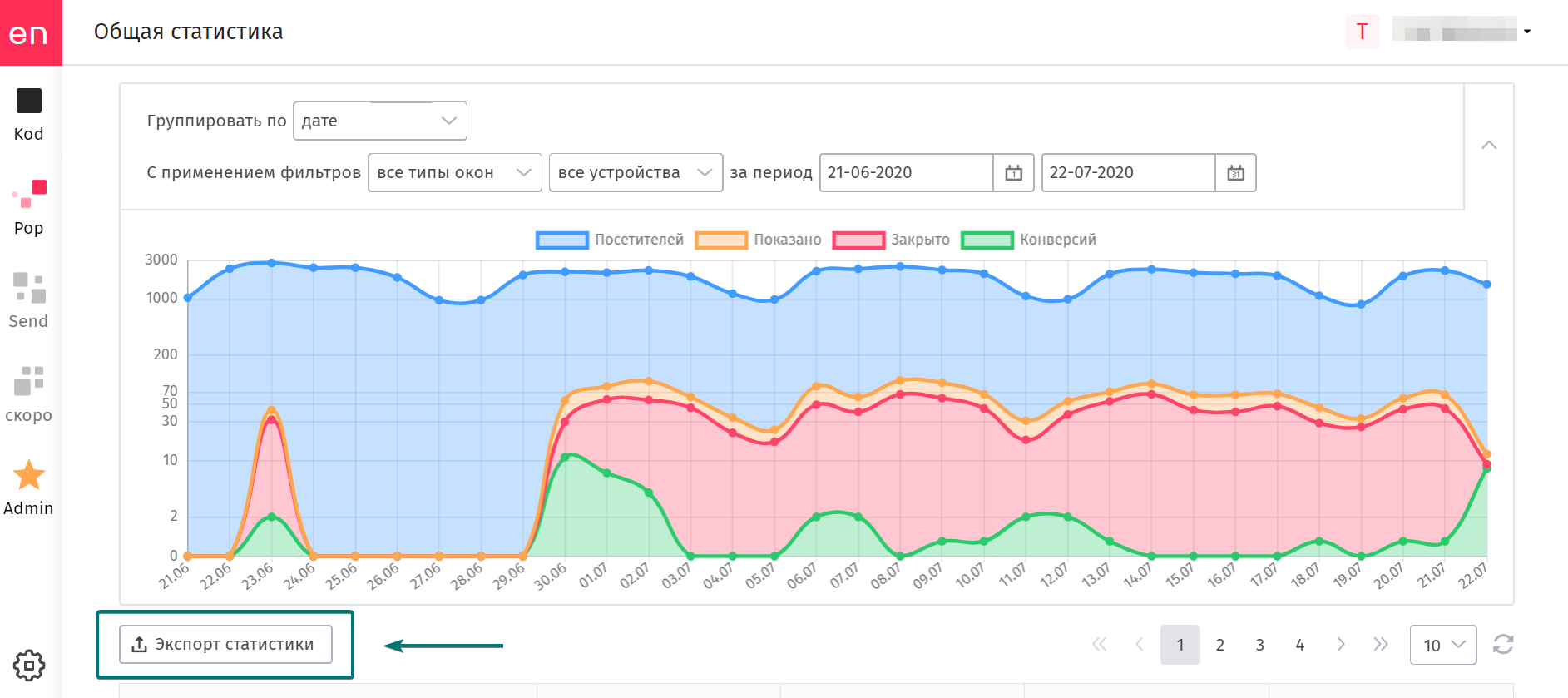This screenshot has height=698, width=1568.
Task: Click the 'en' logo in the corner
Action: click(30, 32)
